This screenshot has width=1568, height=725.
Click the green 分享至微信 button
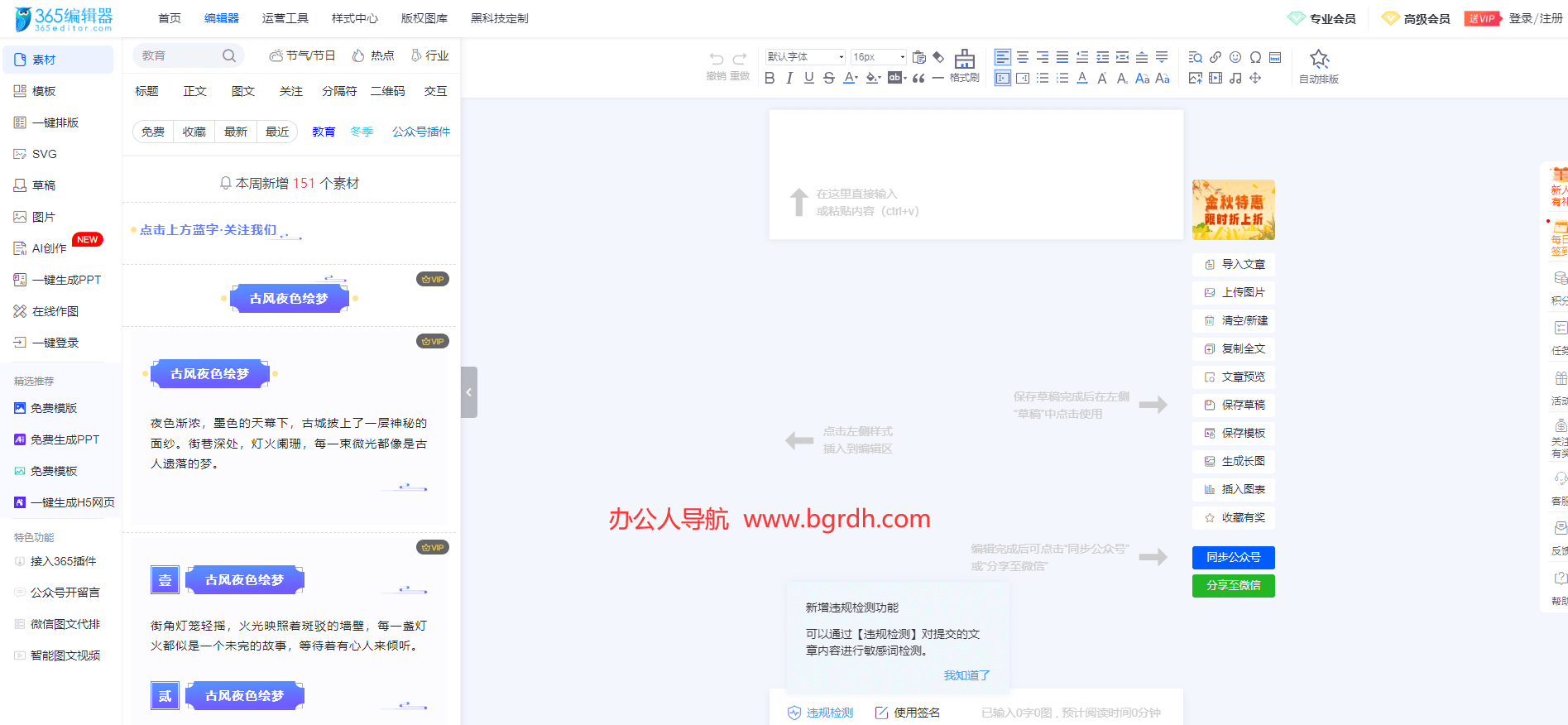coord(1234,585)
